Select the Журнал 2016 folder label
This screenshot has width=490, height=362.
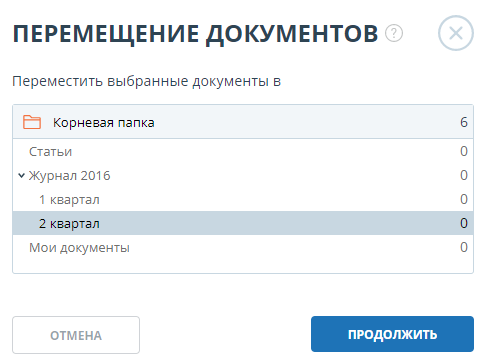point(69,176)
